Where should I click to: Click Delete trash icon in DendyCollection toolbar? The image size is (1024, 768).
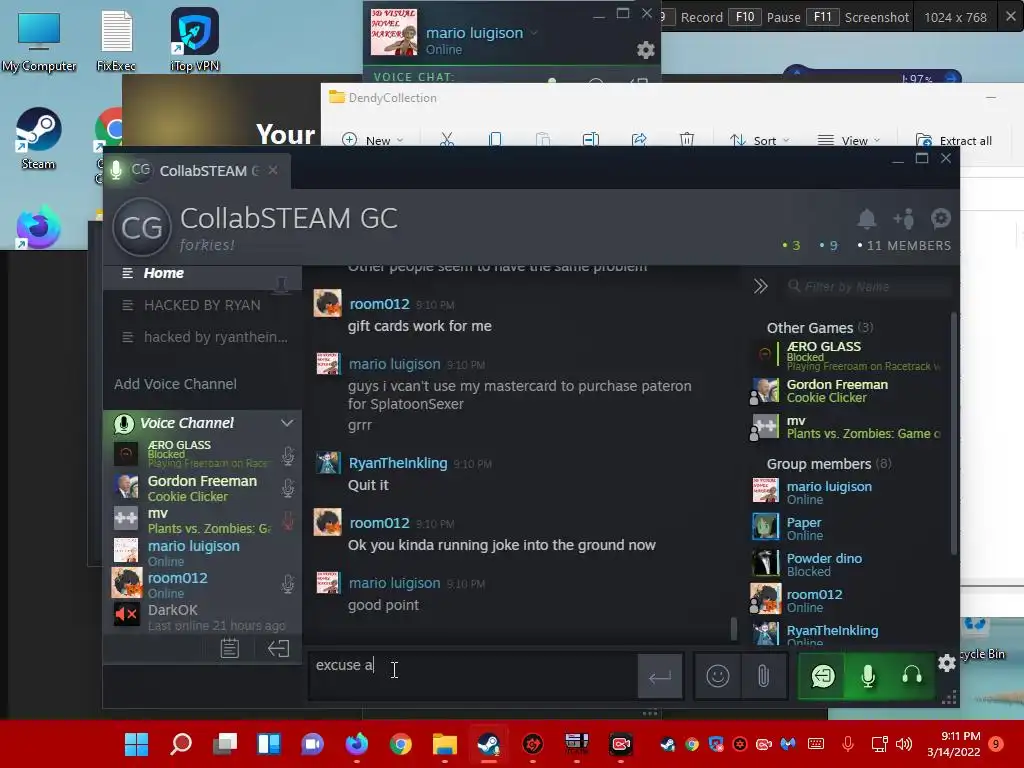click(687, 139)
